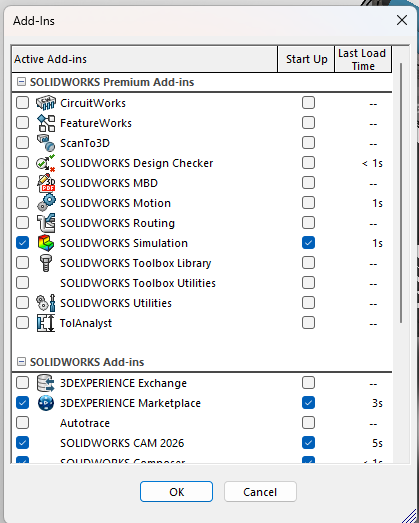This screenshot has height=523, width=419.
Task: Enable the CircuitWorks active add-in checkbox
Action: coord(22,103)
